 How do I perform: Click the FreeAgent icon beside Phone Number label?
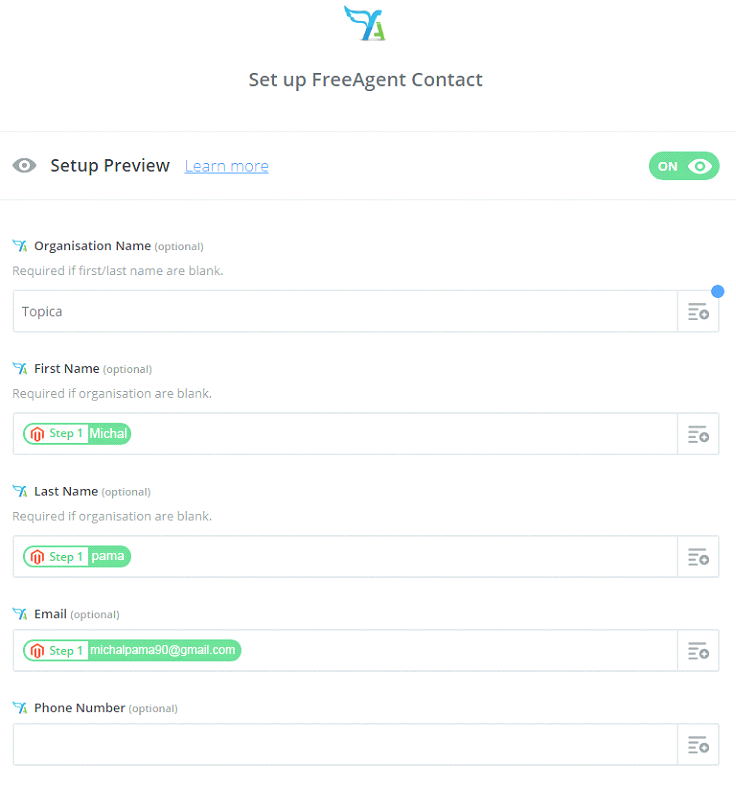pyautogui.click(x=20, y=708)
